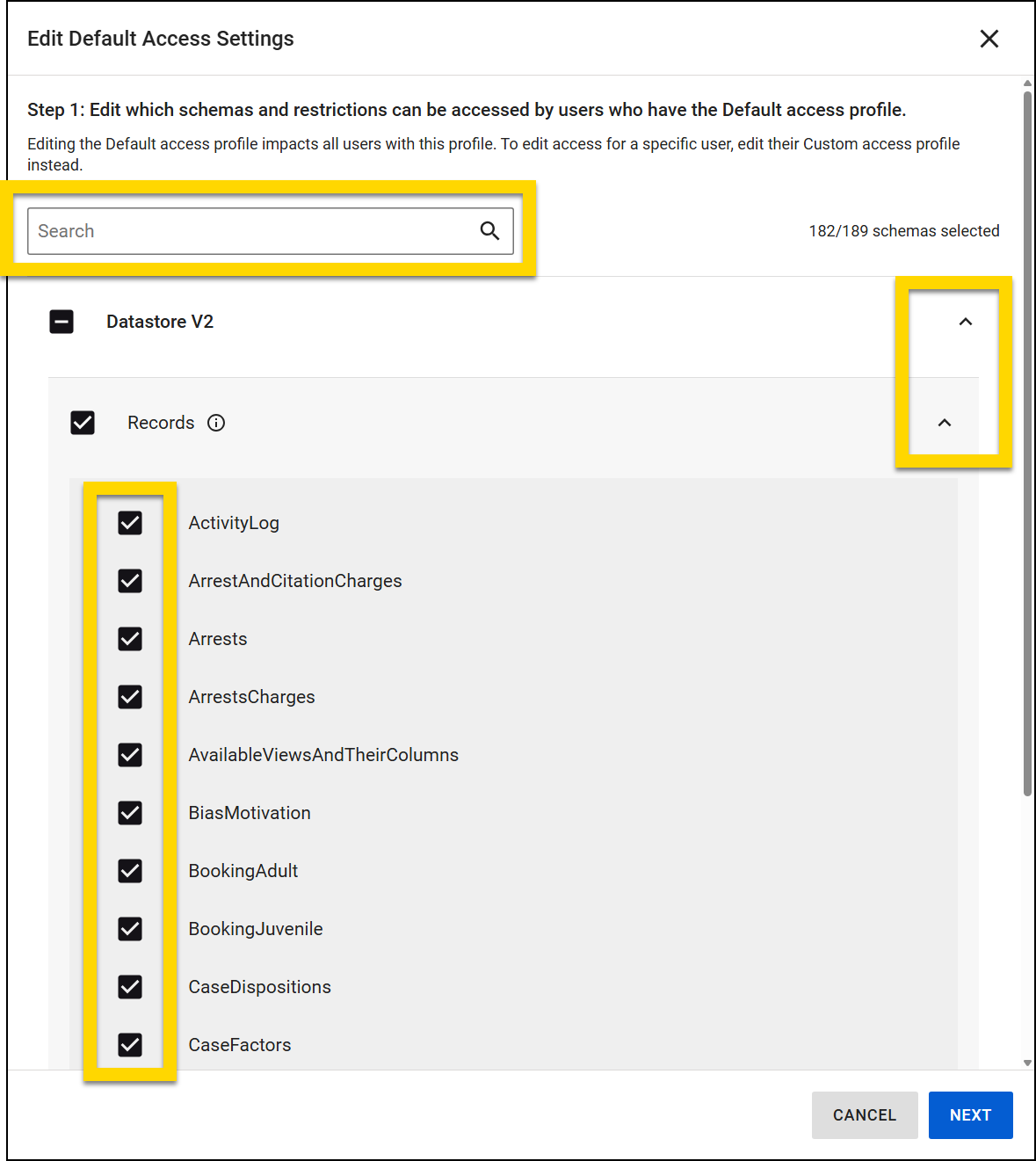This screenshot has width=1036, height=1161.
Task: Uncheck the Records checkbox
Action: (x=83, y=423)
